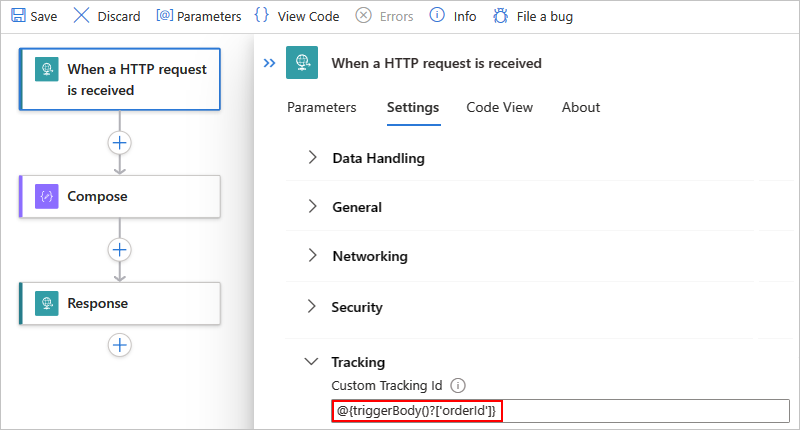
Task: Add a step between Compose and Response
Action: [x=120, y=250]
